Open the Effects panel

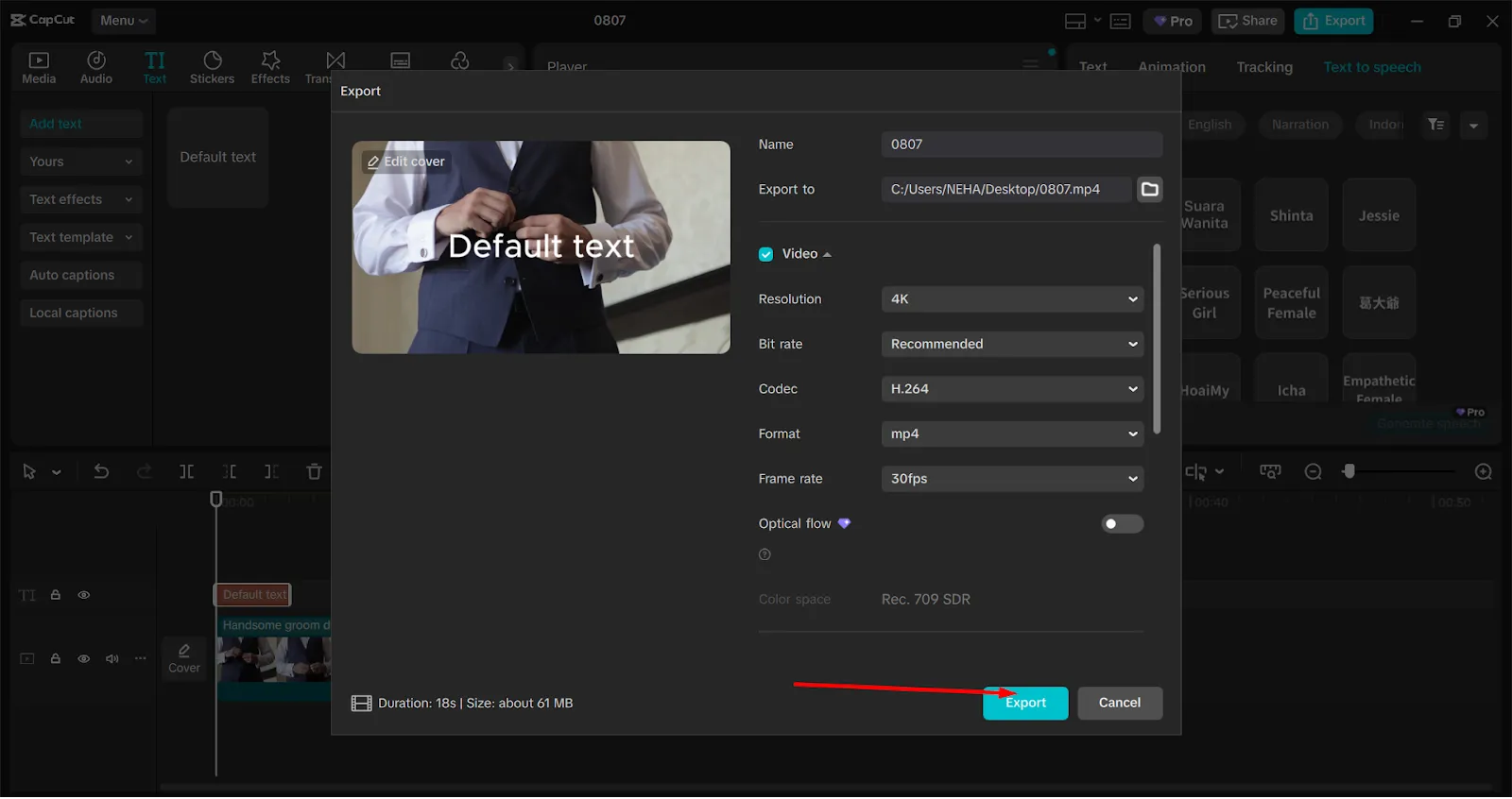[x=270, y=68]
